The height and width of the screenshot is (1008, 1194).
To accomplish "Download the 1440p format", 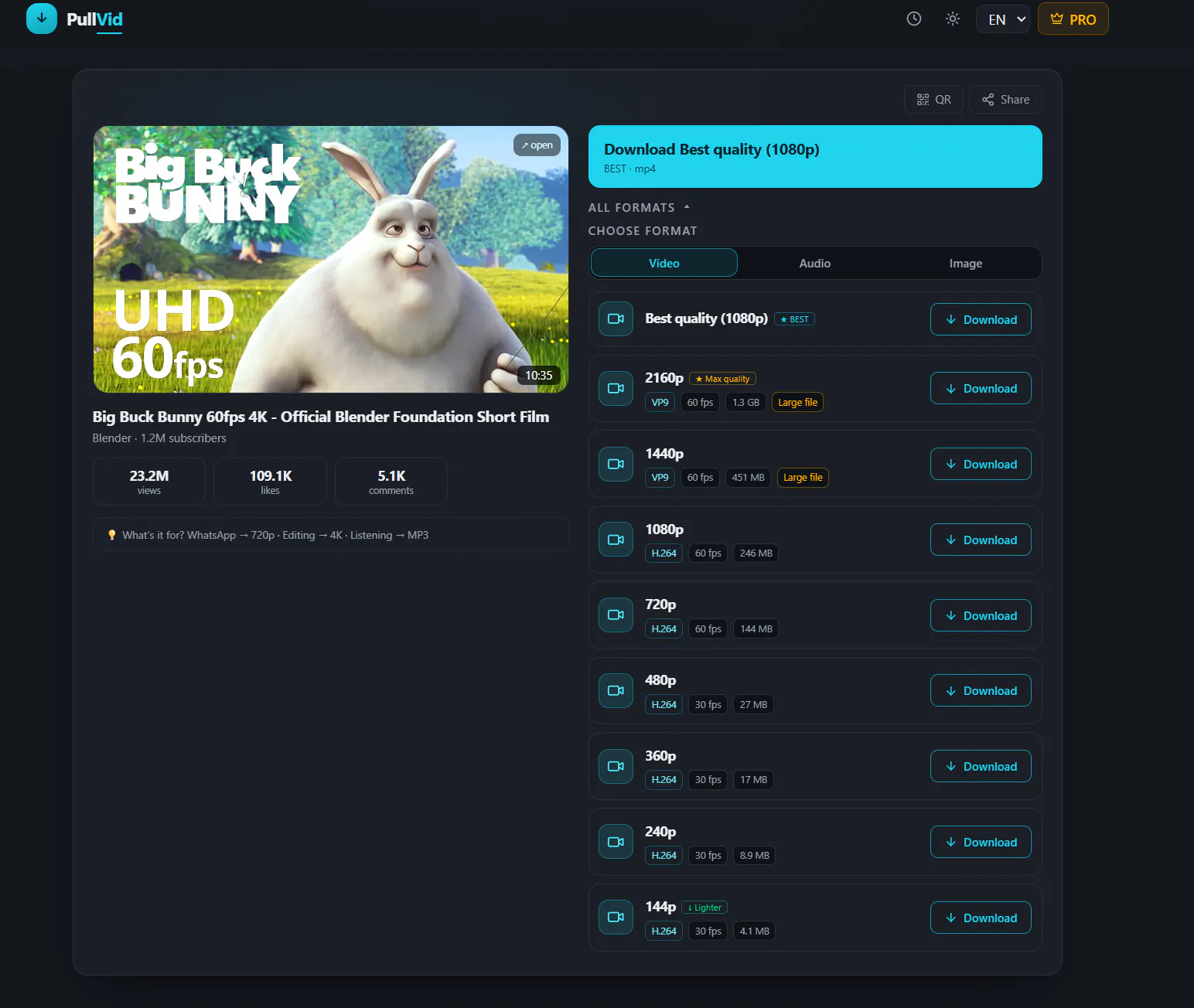I will point(981,465).
